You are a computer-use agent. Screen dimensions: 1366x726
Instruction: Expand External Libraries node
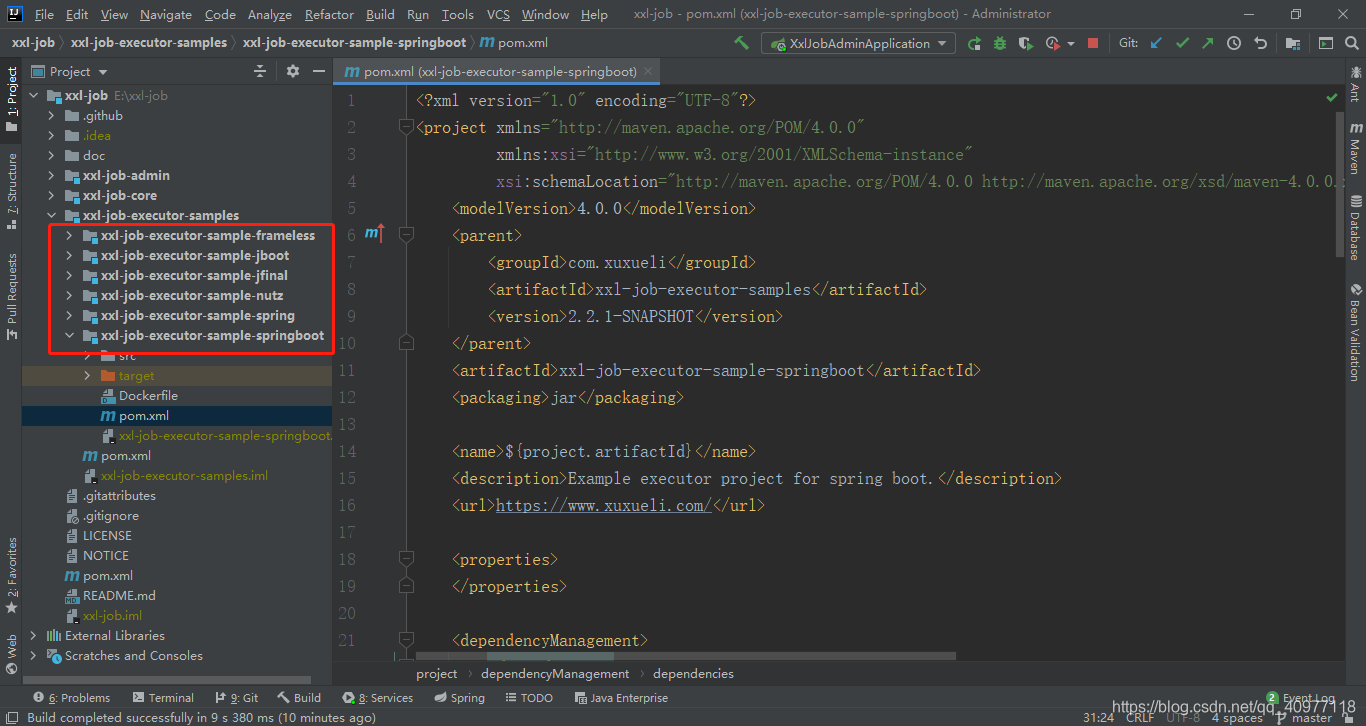pyautogui.click(x=33, y=635)
